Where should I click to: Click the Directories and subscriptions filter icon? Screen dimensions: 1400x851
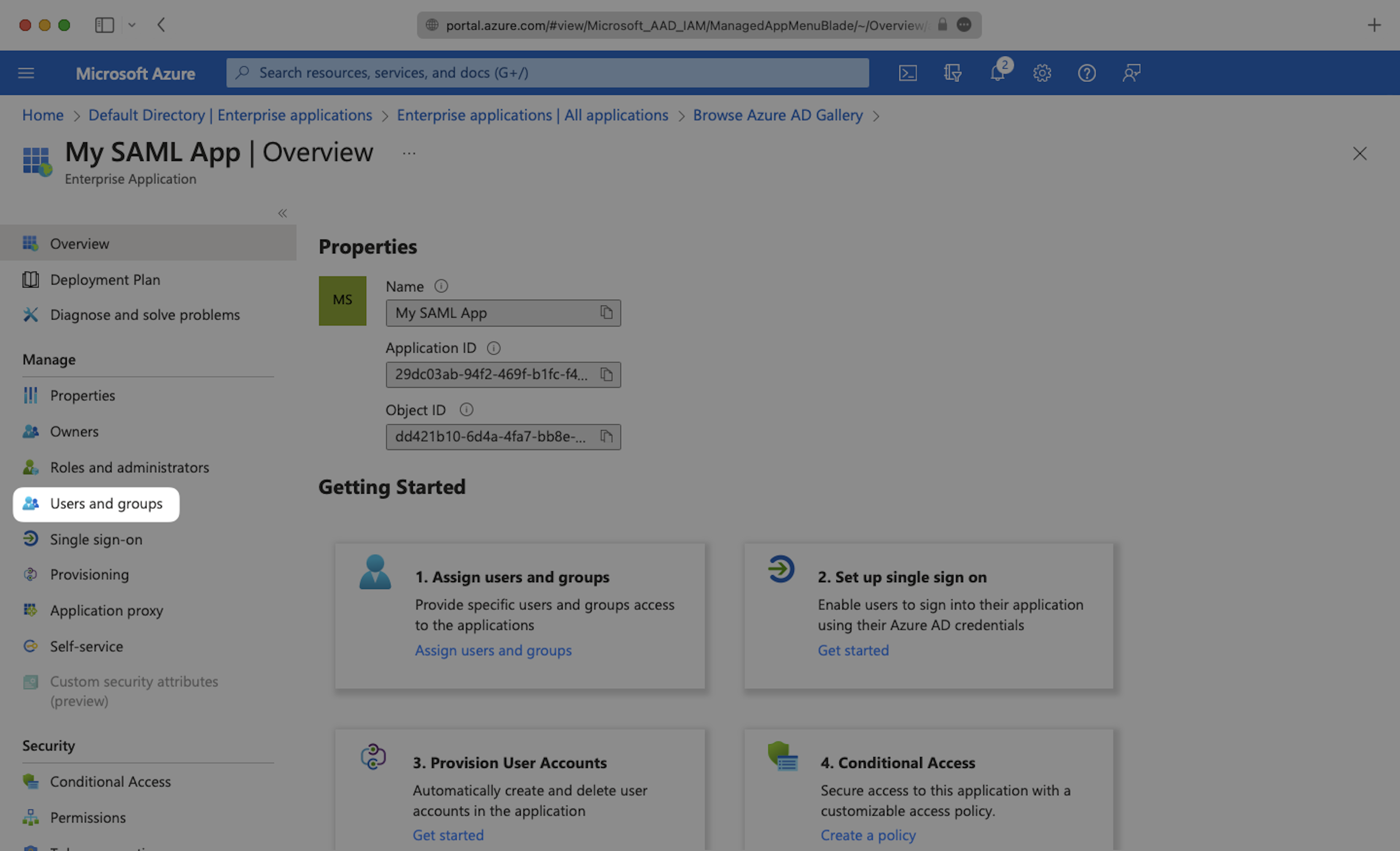coord(952,73)
